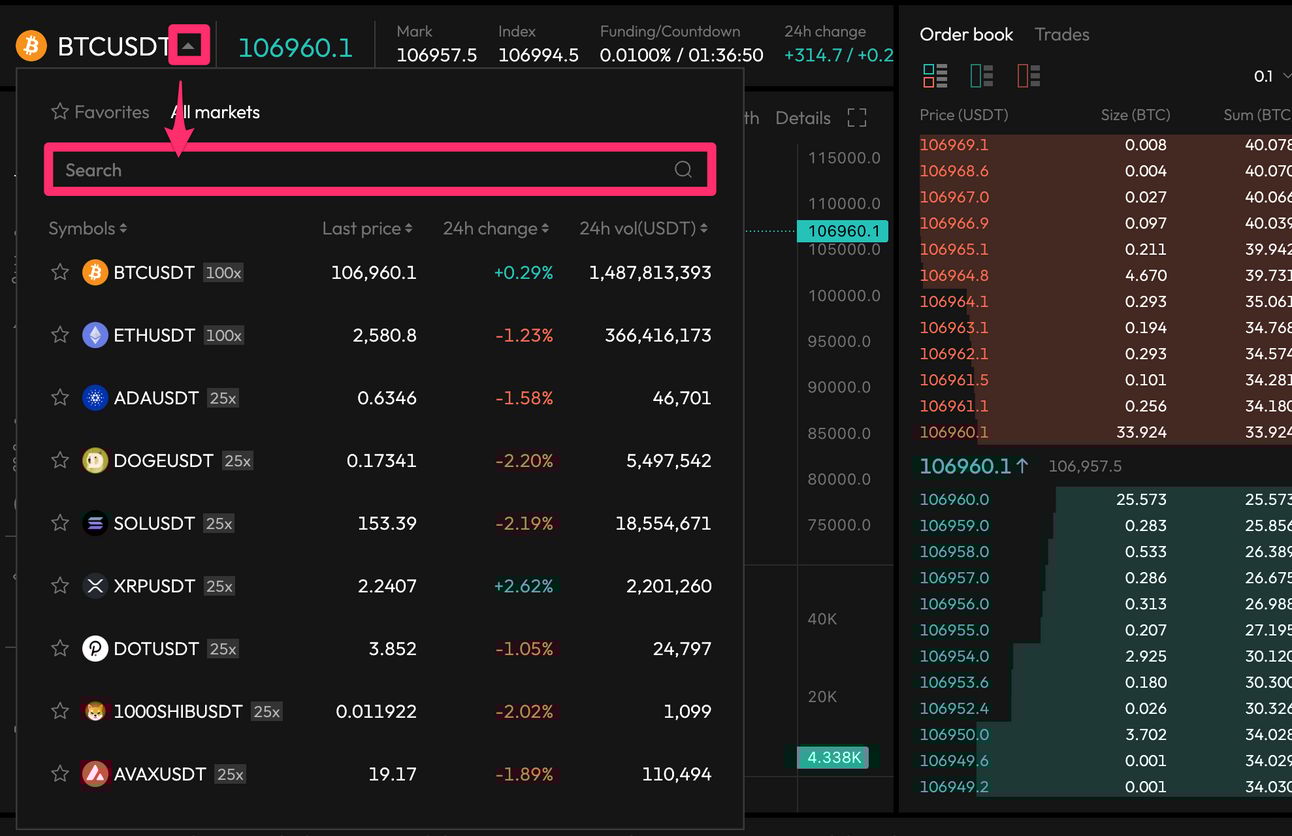The width and height of the screenshot is (1292, 836).
Task: Click the Bitcoin coin icon in the BTCUSDT row
Action: click(x=95, y=272)
